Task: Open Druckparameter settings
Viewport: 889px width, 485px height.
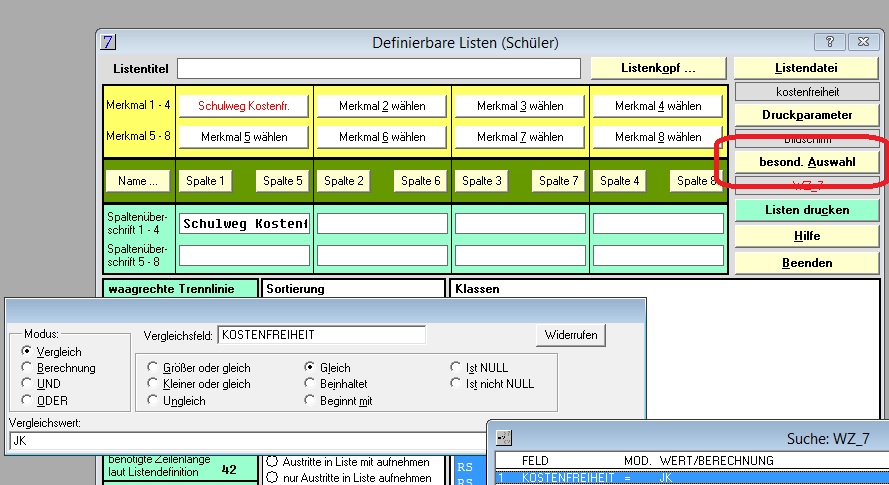Action: coord(806,115)
